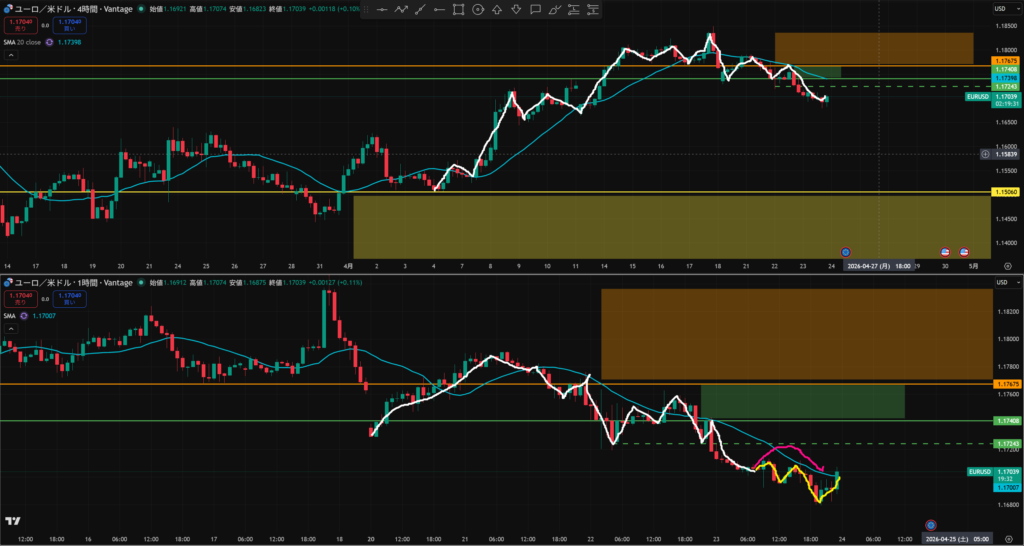Select the down arrow marker tool
The image size is (1024, 546).
(515, 10)
